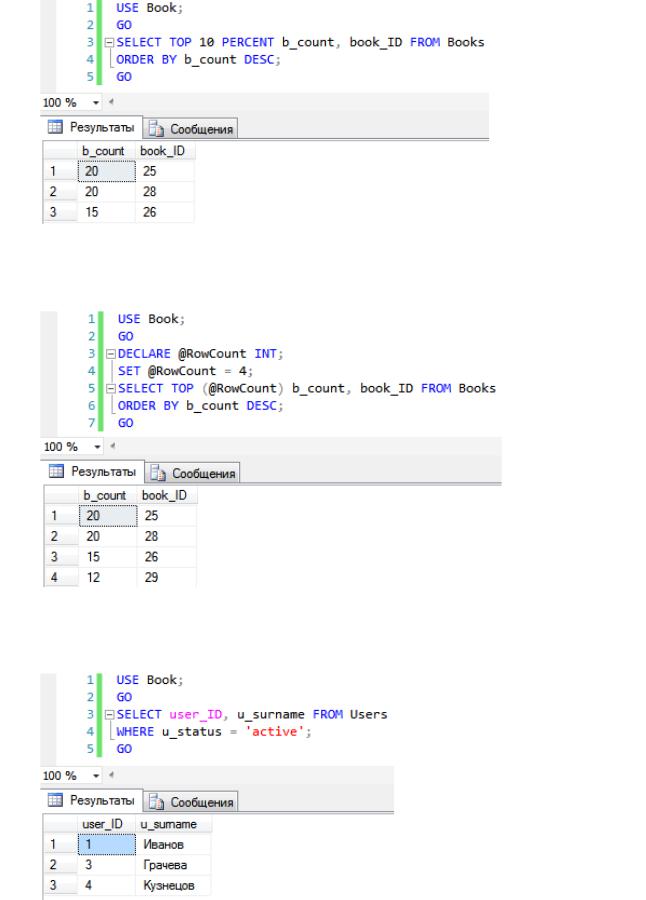
Task: Collapse the SELECT TOP 10 PERCENT code block
Action: point(109,42)
